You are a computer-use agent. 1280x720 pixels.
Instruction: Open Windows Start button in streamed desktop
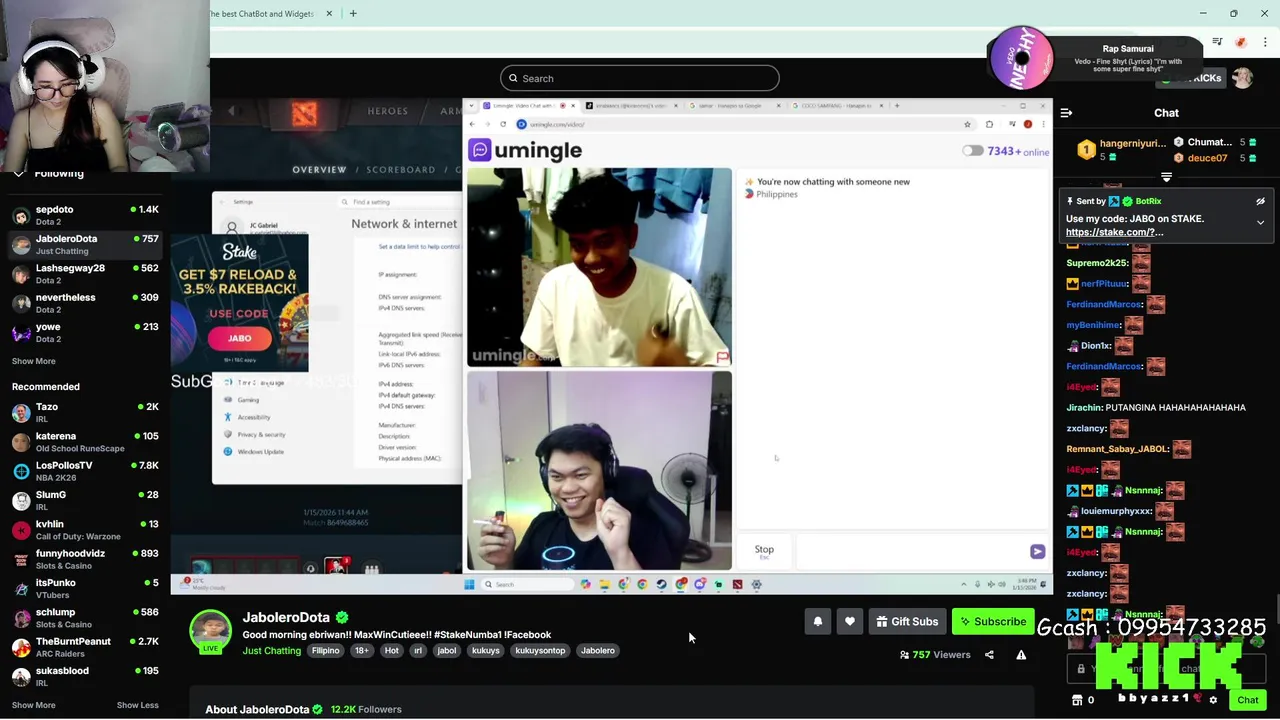[x=468, y=585]
